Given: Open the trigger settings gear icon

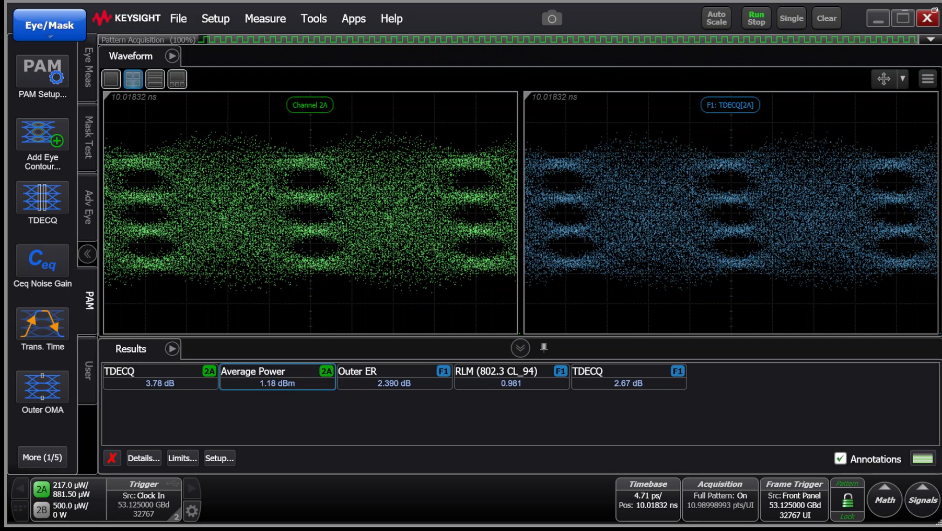Looking at the screenshot, I should pos(192,510).
